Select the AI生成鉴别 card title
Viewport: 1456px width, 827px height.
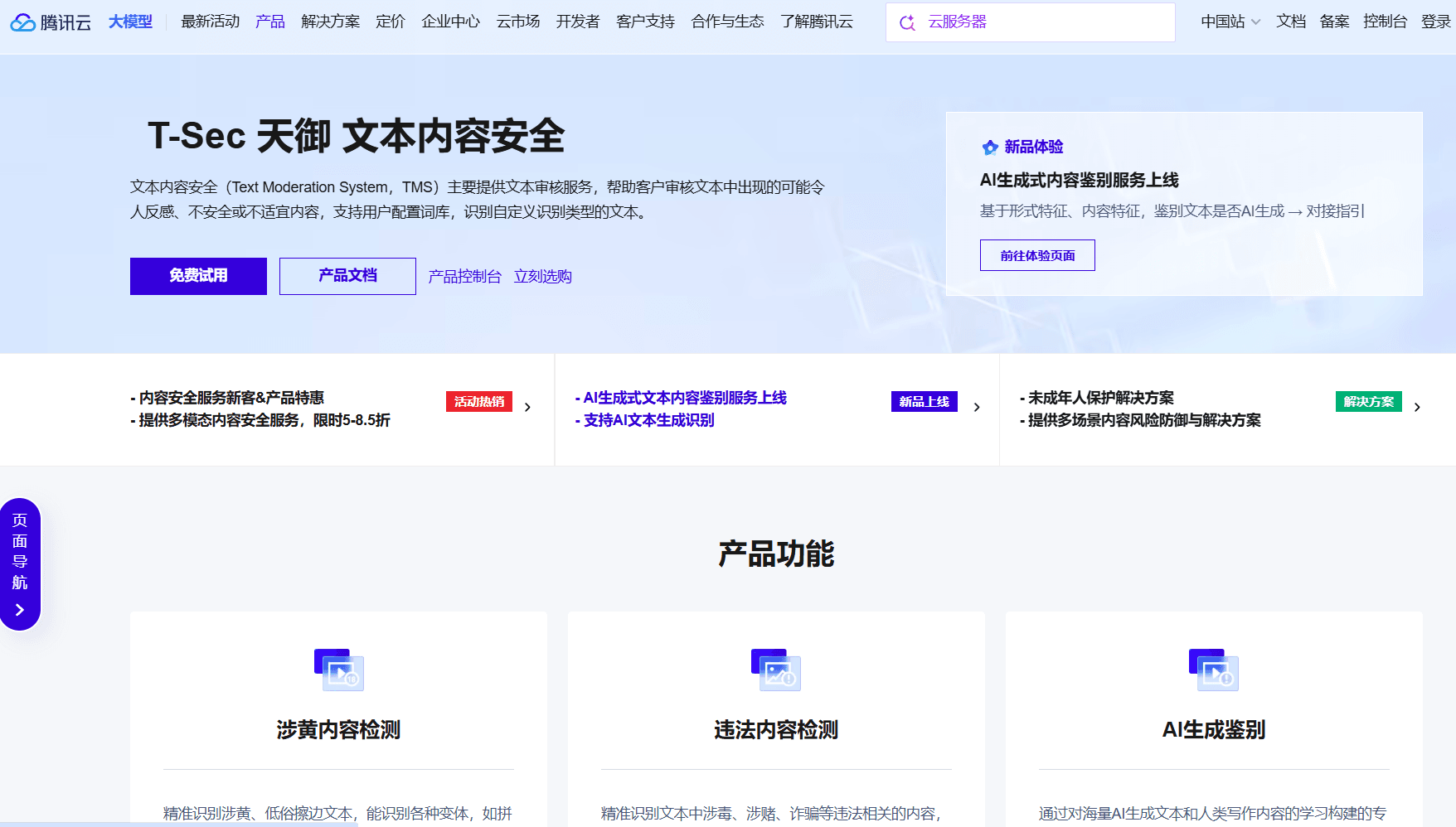1214,730
